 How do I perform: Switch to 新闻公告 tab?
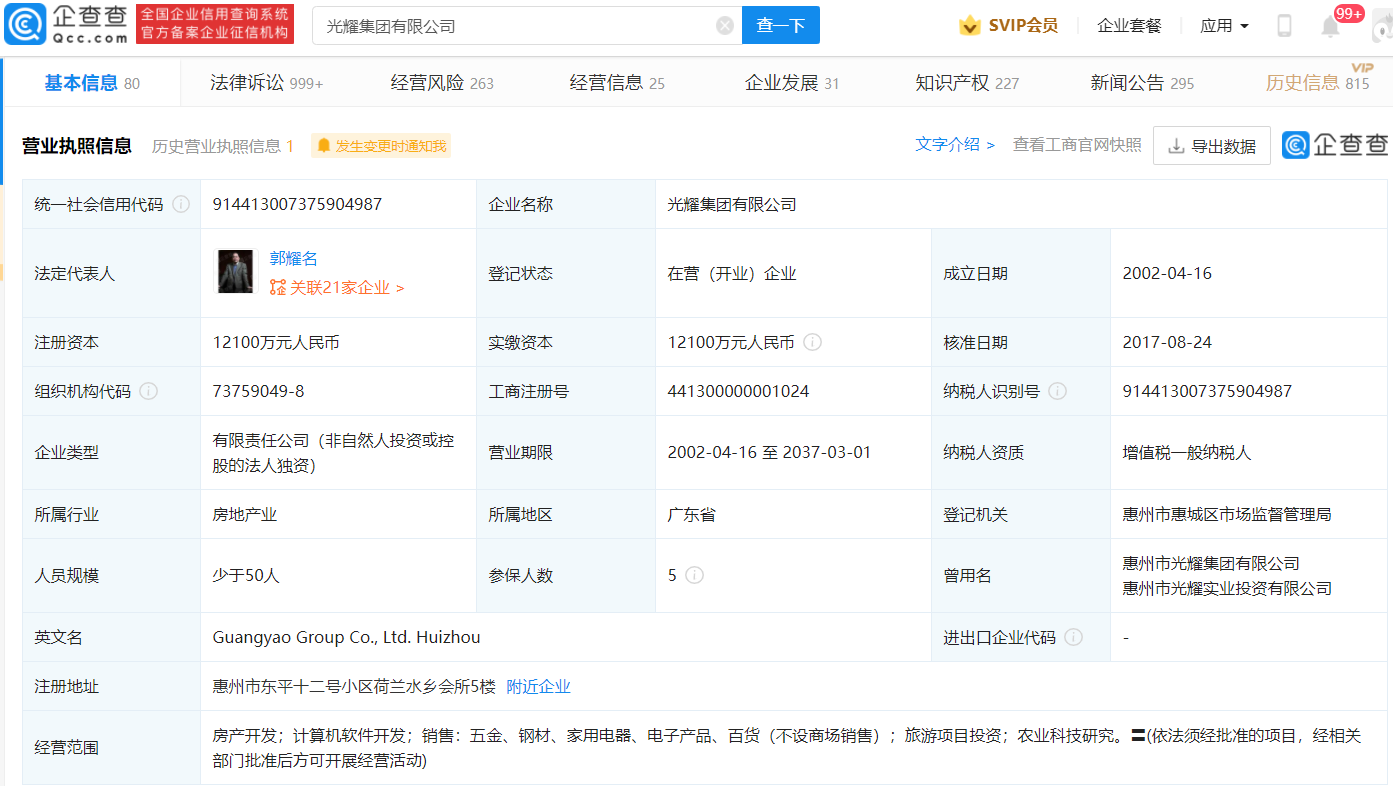pos(1142,83)
